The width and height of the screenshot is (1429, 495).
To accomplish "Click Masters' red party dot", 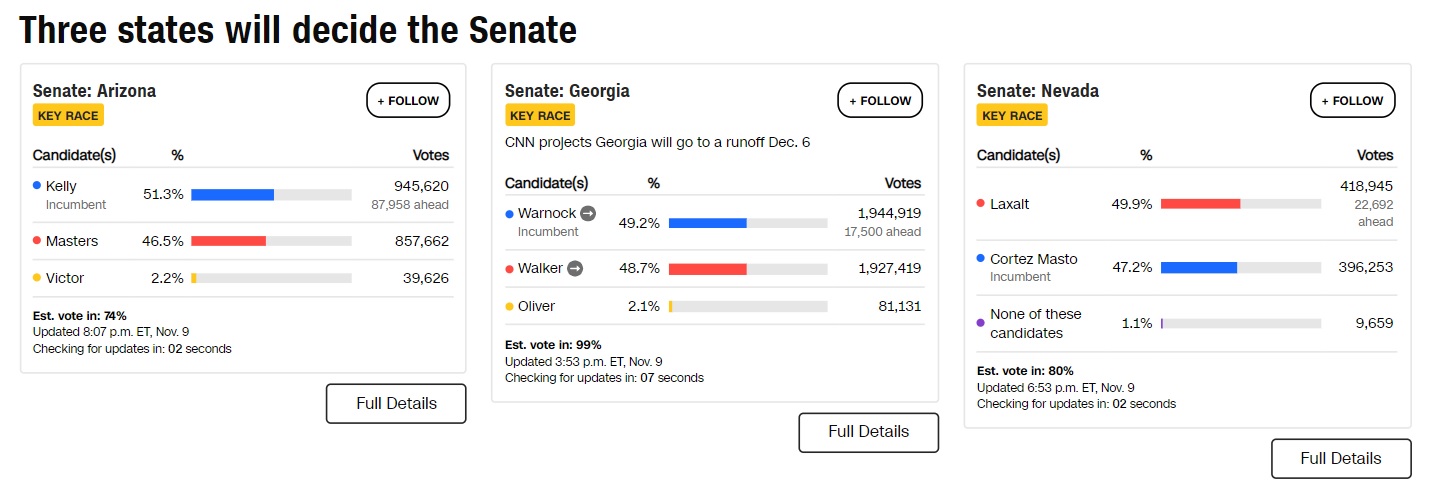I will click(x=37, y=241).
